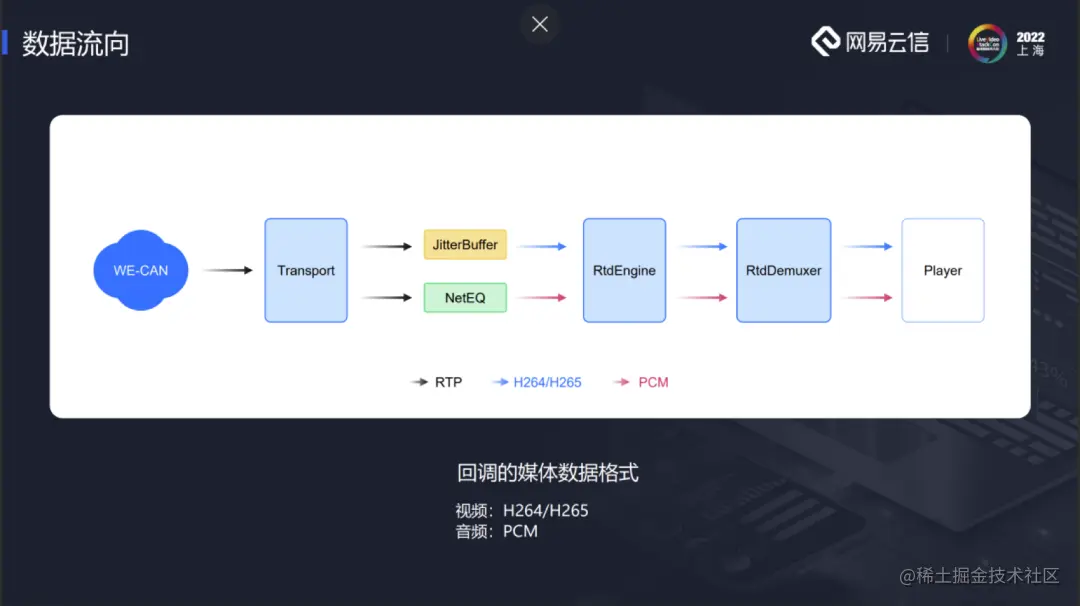Image resolution: width=1080 pixels, height=606 pixels.
Task: Click the blue arrow between RtdDemuxer and Player
Action: point(868,246)
